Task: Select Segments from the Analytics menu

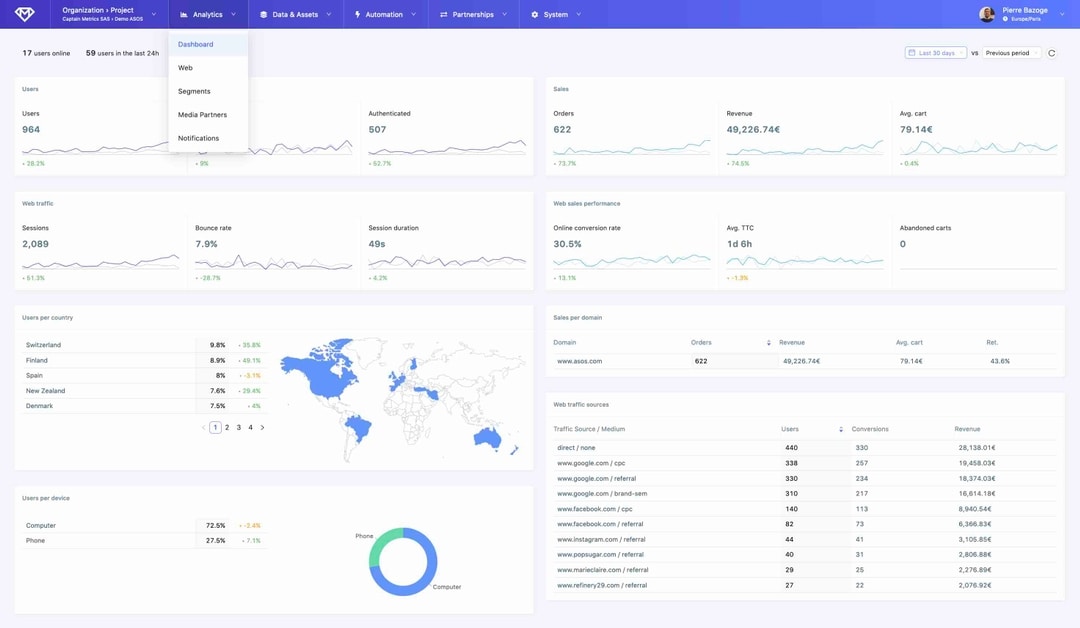Action: pyautogui.click(x=194, y=91)
